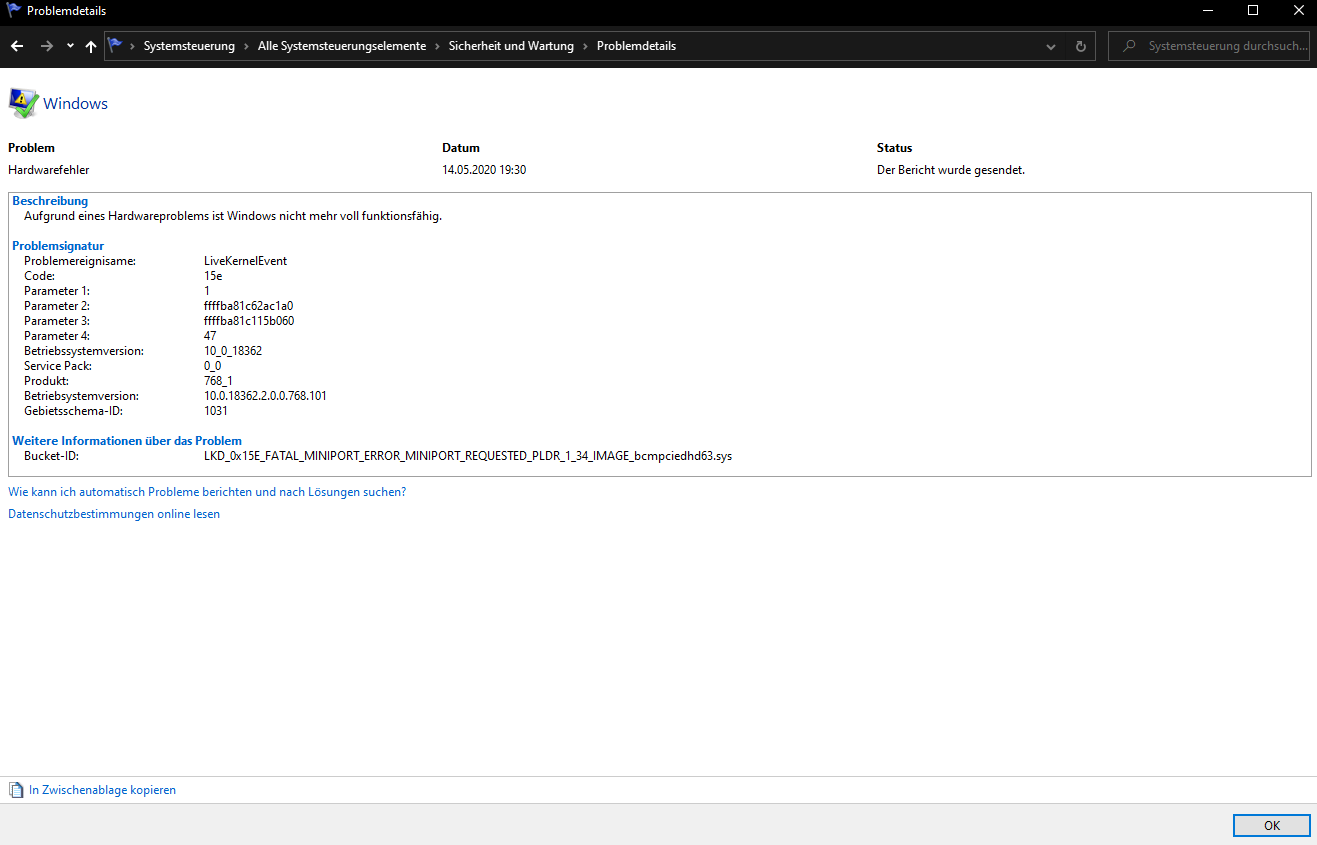This screenshot has width=1317, height=845.
Task: Click the hardware problem description sentence
Action: coord(233,216)
